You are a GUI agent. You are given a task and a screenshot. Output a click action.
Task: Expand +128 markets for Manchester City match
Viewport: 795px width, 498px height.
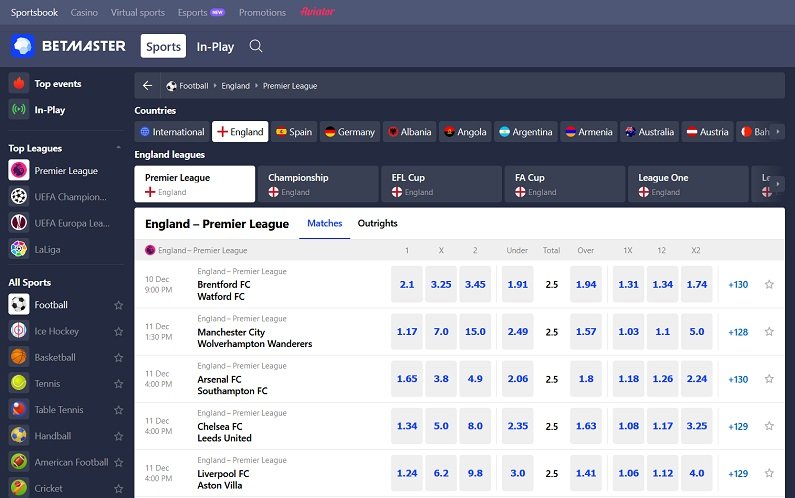tap(738, 332)
